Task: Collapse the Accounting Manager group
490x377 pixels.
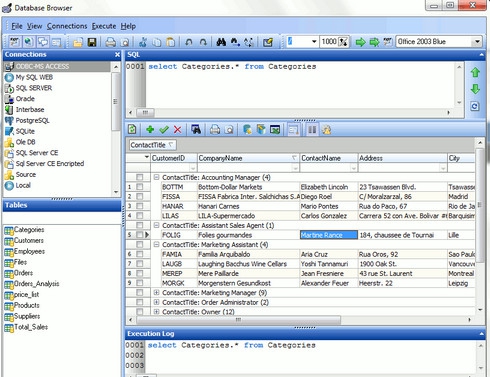Action: tap(156, 177)
